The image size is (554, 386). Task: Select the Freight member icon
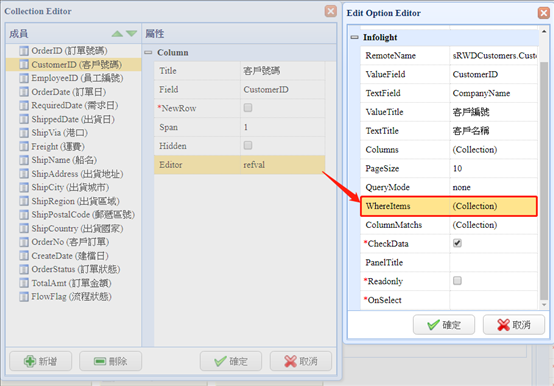pyautogui.click(x=24, y=146)
